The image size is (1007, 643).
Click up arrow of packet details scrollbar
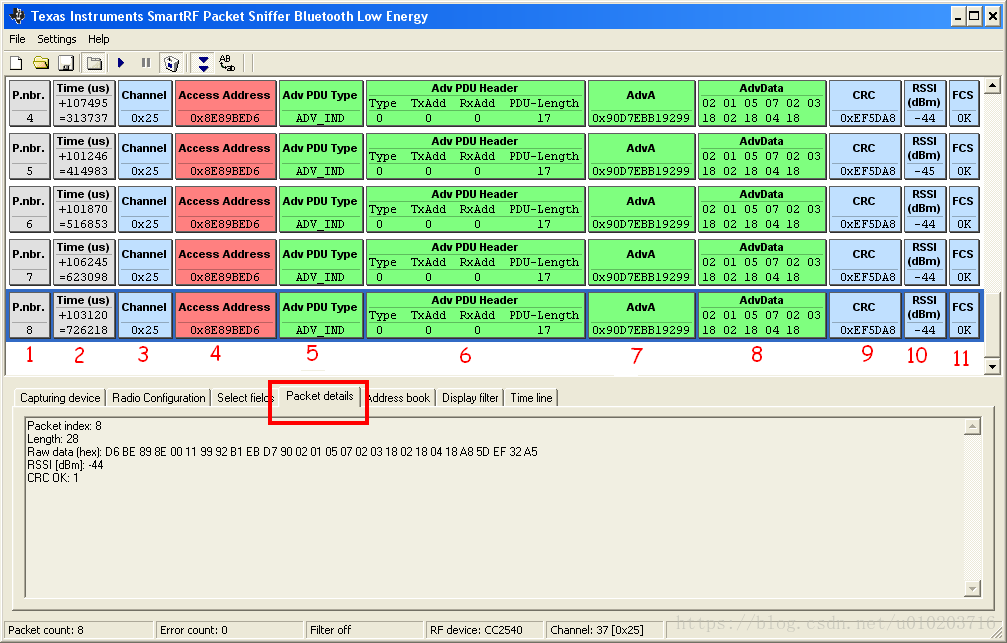coord(972,426)
